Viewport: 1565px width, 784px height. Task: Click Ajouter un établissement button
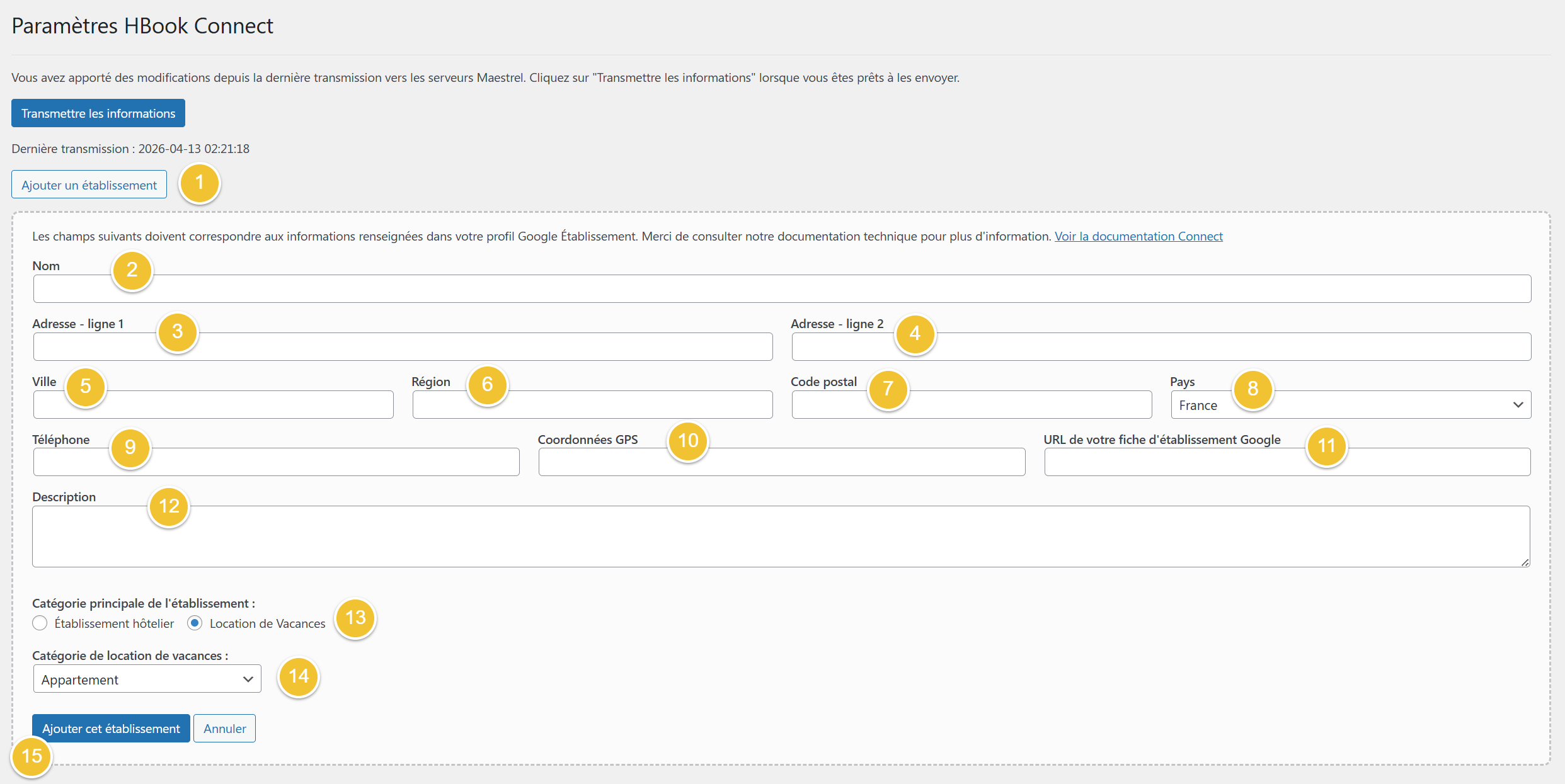pyautogui.click(x=89, y=185)
